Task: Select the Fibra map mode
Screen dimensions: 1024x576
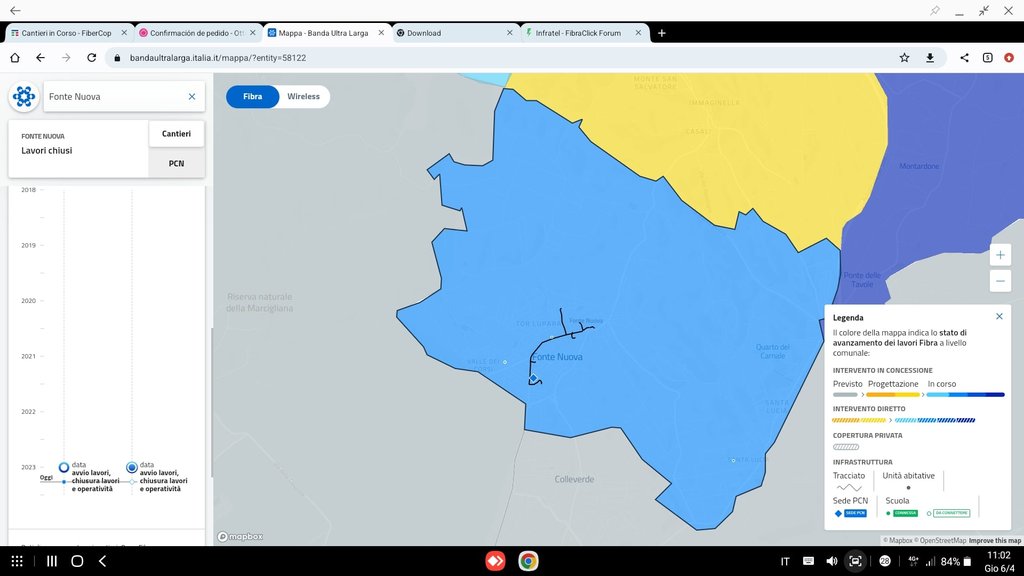Action: [x=252, y=97]
